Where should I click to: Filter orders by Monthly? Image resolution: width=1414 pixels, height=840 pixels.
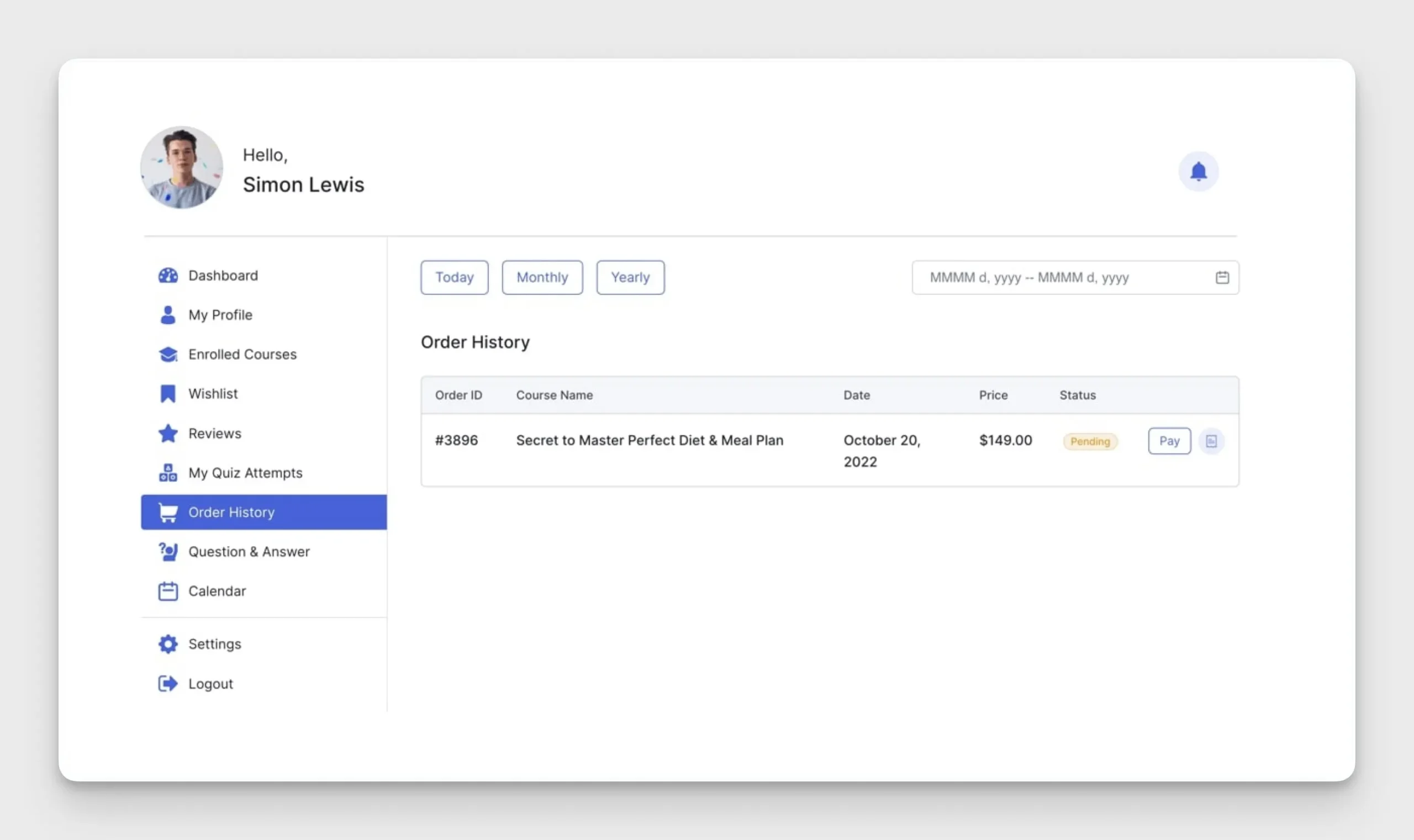click(x=542, y=277)
